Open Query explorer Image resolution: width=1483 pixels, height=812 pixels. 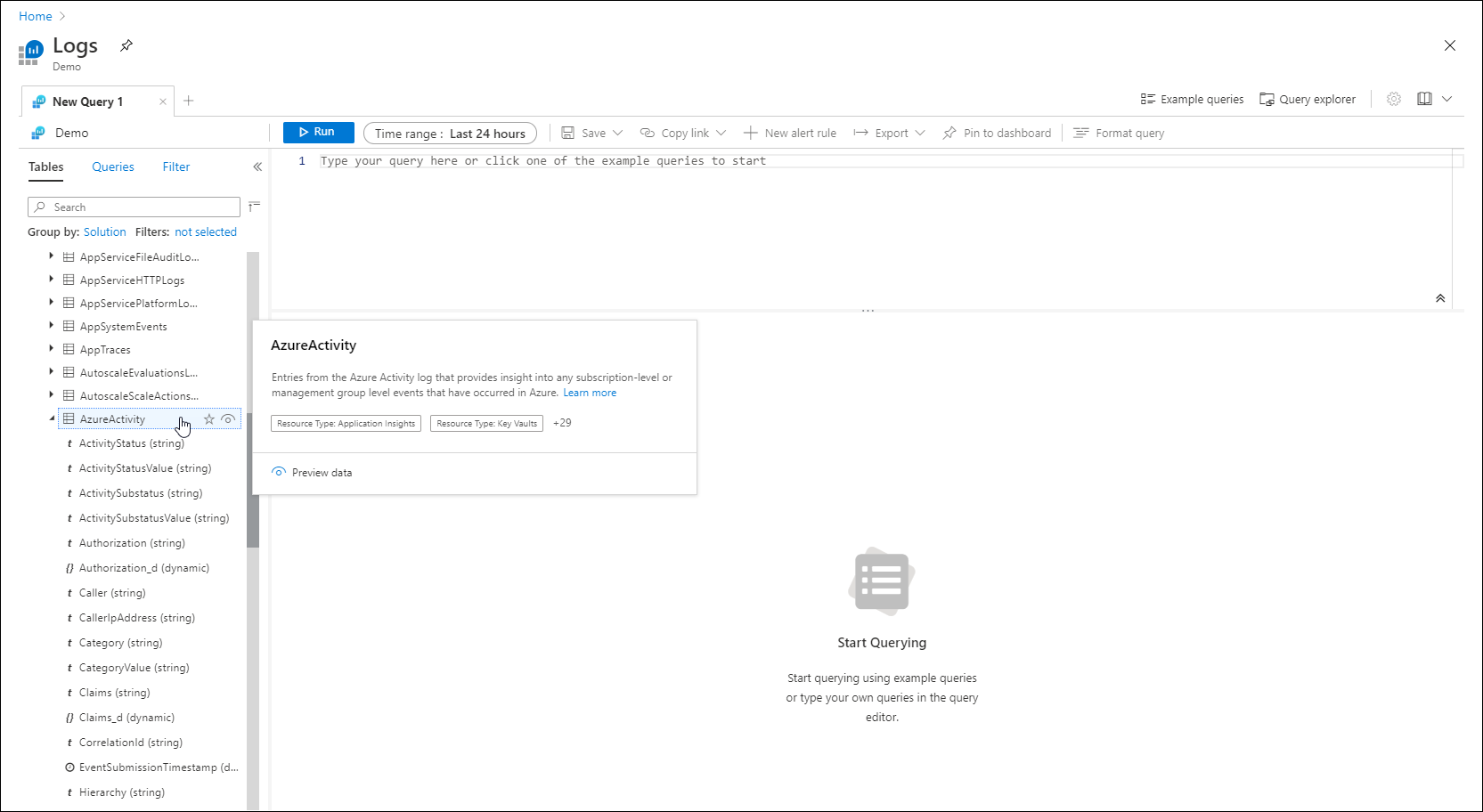coord(1308,99)
